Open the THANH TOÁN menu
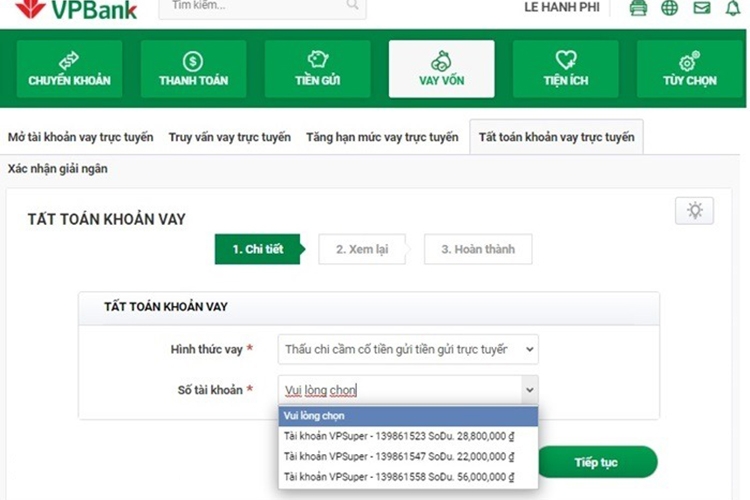Viewport: 750px width, 500px height. tap(194, 69)
